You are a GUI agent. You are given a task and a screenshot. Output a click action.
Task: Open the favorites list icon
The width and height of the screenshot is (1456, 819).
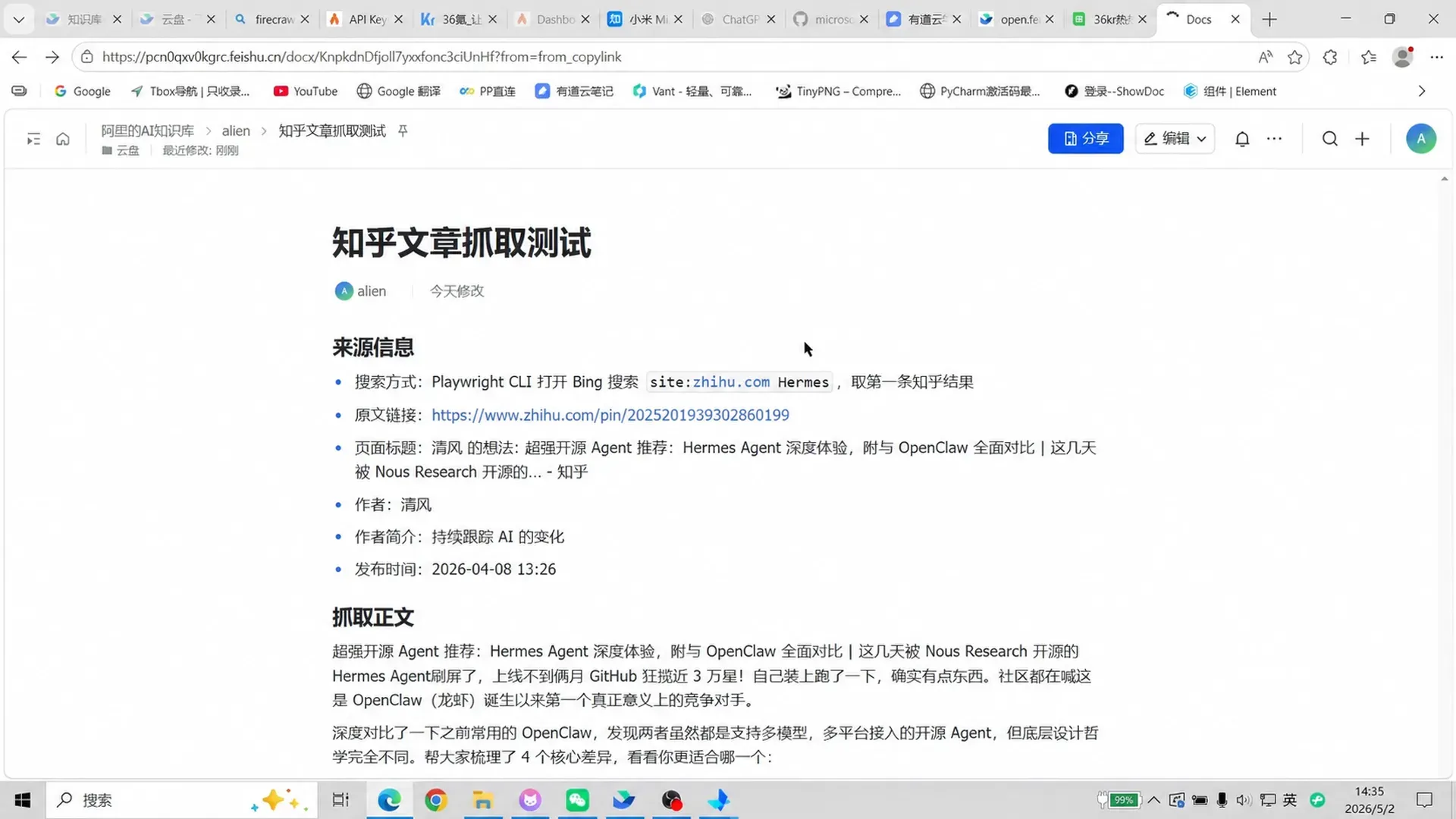click(1369, 57)
